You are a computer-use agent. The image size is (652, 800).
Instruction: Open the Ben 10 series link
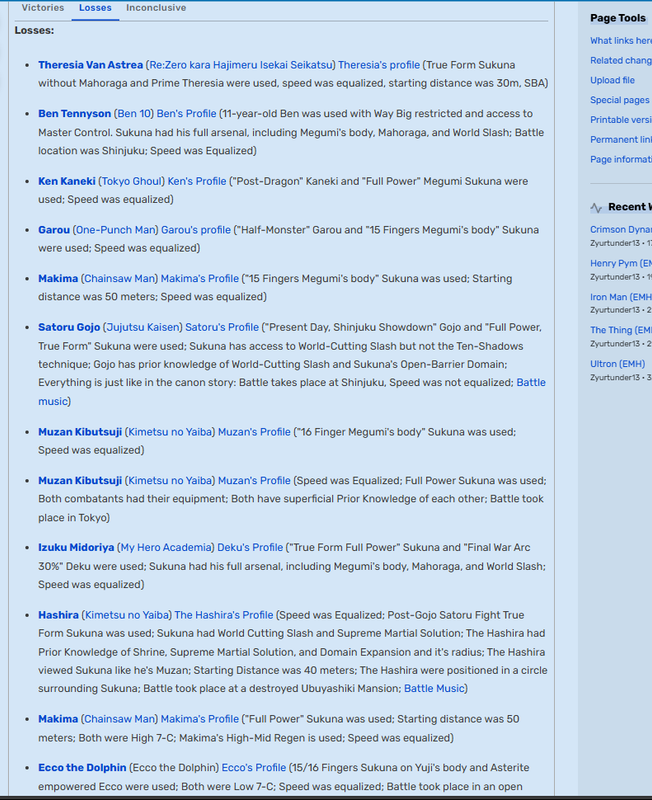click(x=134, y=114)
